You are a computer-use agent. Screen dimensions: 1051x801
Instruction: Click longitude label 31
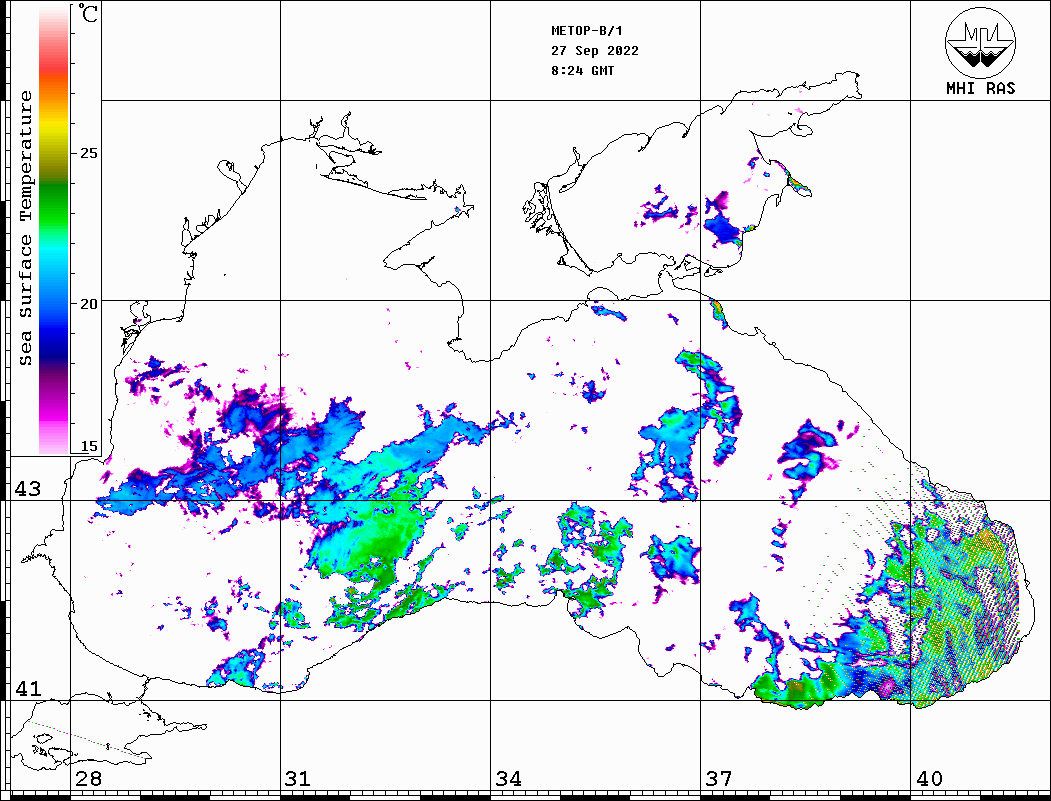coord(298,778)
